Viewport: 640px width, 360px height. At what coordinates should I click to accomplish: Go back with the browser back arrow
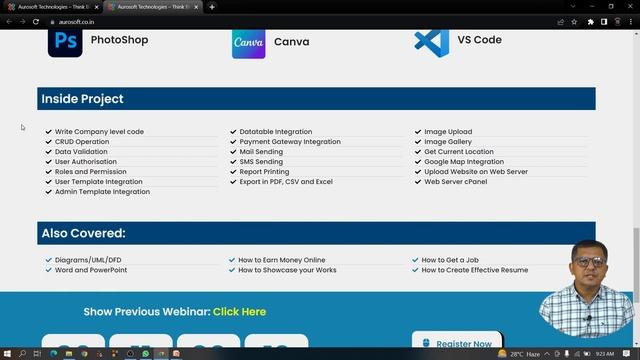[9, 22]
